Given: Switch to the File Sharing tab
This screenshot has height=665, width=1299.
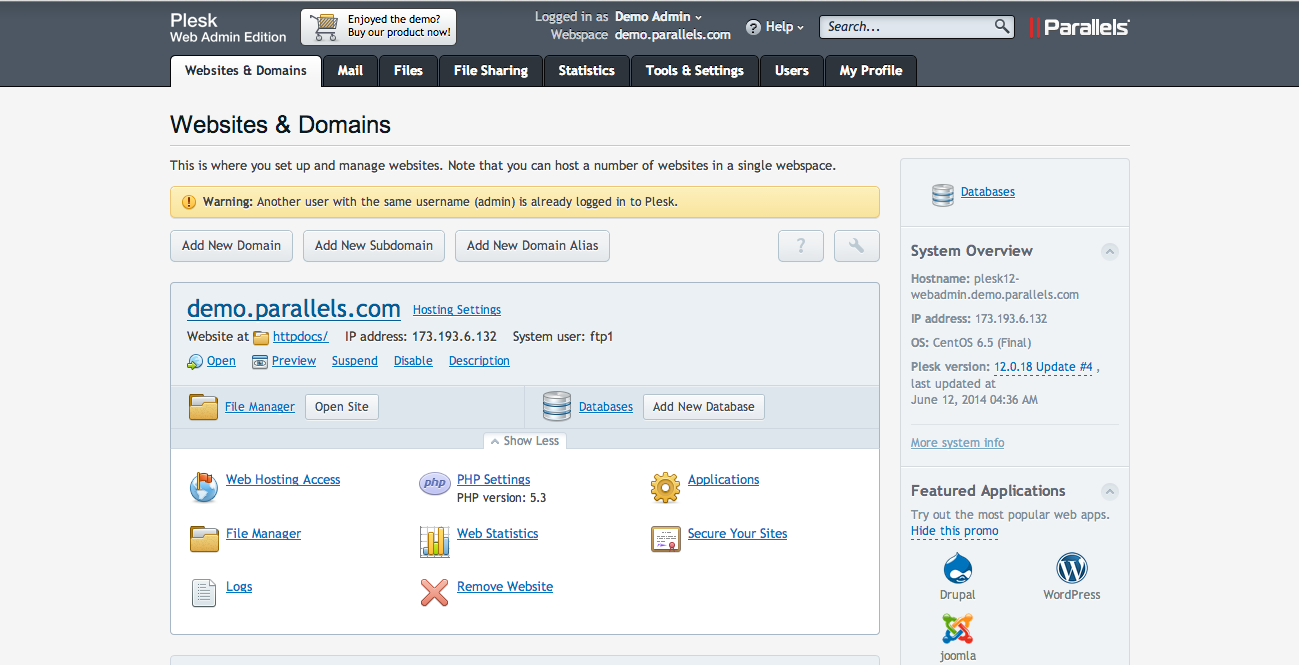Looking at the screenshot, I should [491, 71].
